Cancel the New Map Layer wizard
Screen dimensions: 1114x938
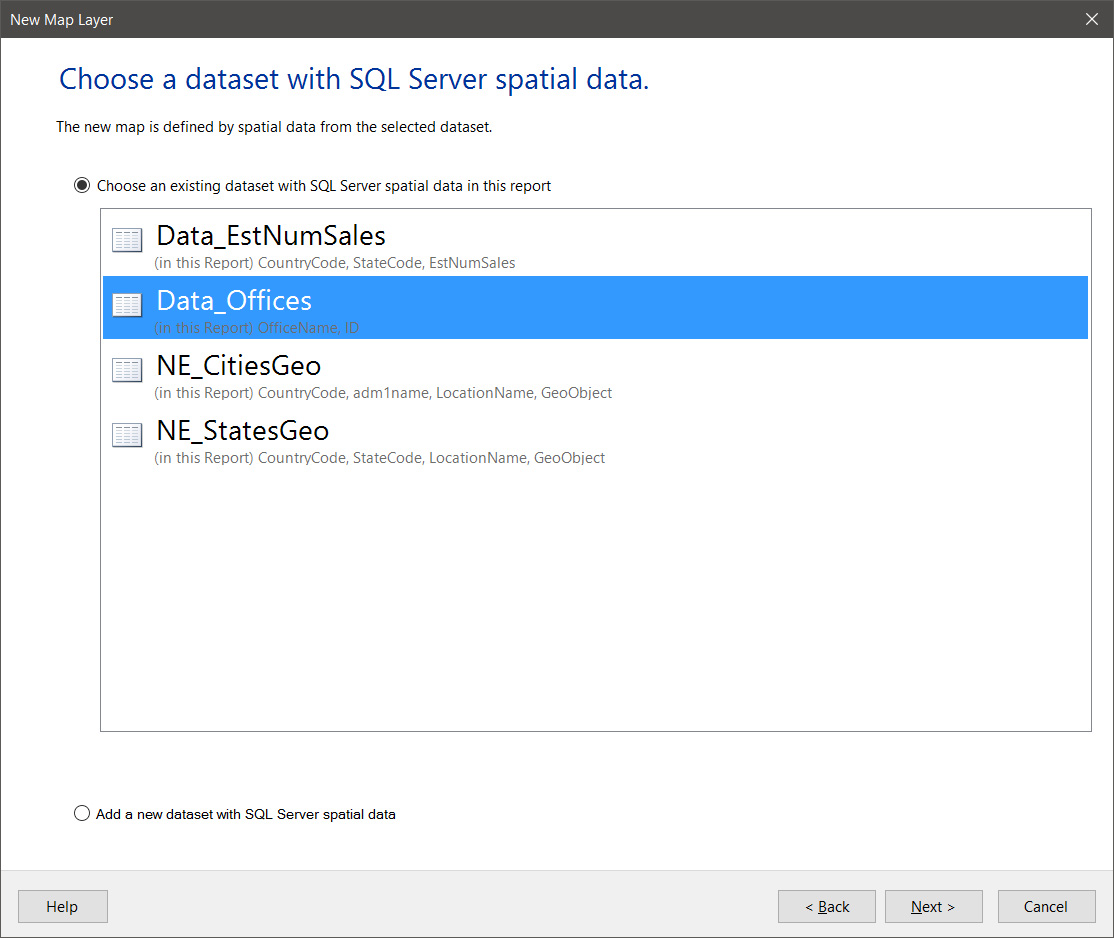[1046, 907]
